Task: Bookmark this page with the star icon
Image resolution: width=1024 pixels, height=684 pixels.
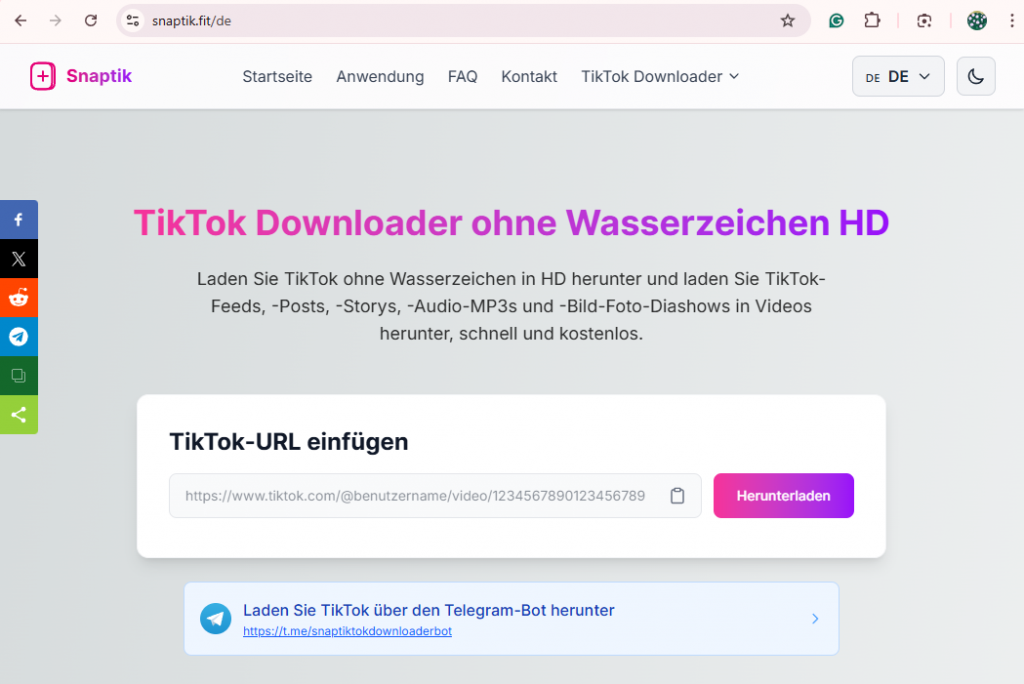Action: [x=788, y=21]
